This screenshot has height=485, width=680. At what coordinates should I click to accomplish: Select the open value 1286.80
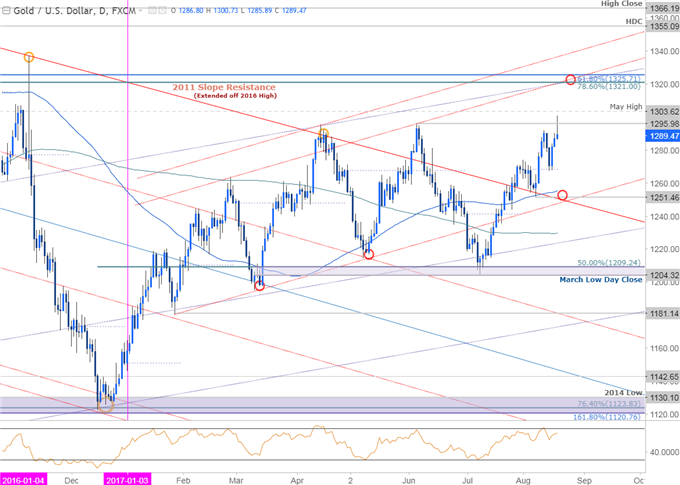(191, 10)
